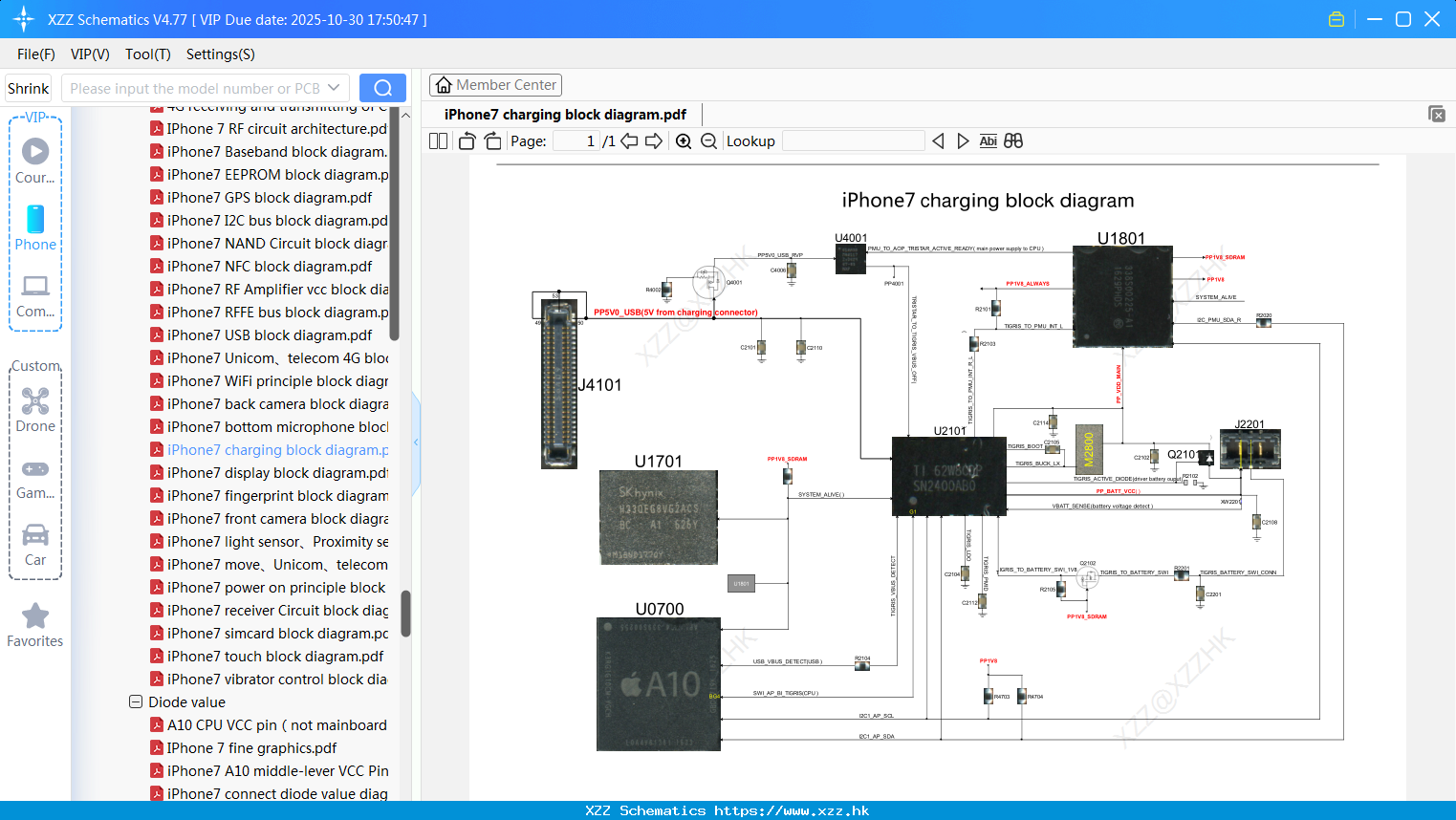Image resolution: width=1456 pixels, height=820 pixels.
Task: Find next lookup result
Action: click(963, 140)
